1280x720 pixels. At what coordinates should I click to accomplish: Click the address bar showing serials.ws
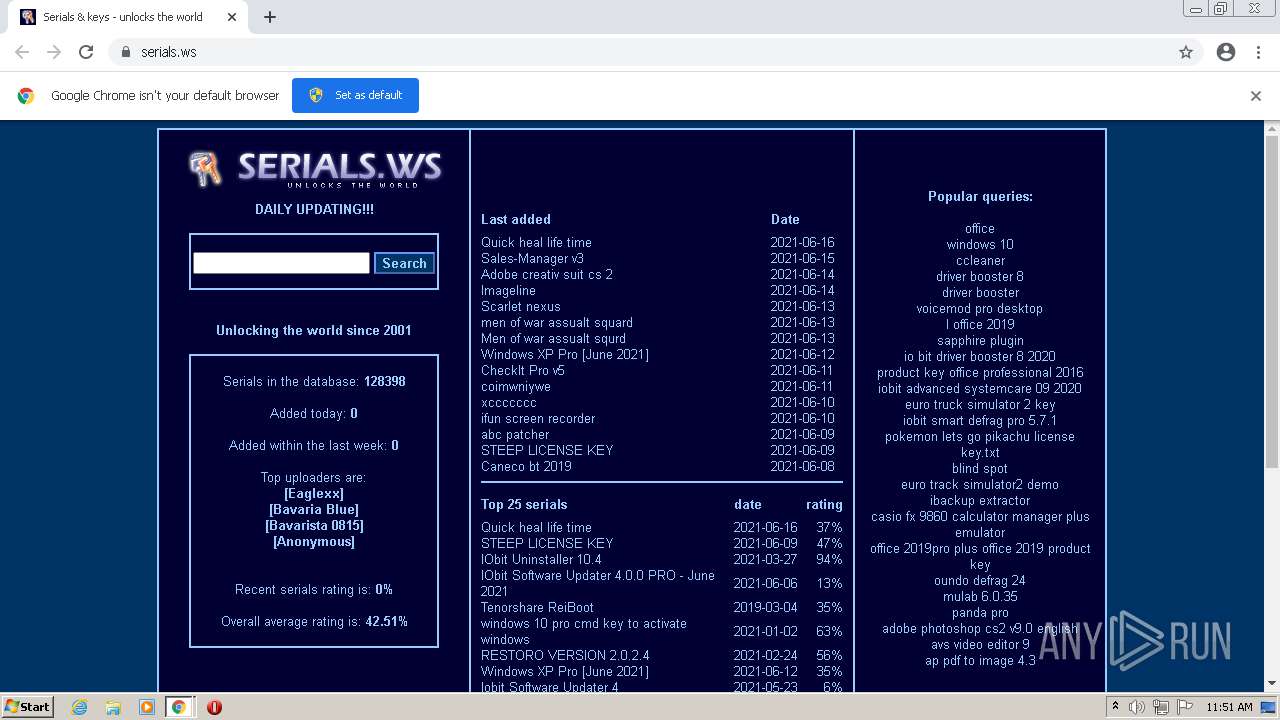(640, 52)
